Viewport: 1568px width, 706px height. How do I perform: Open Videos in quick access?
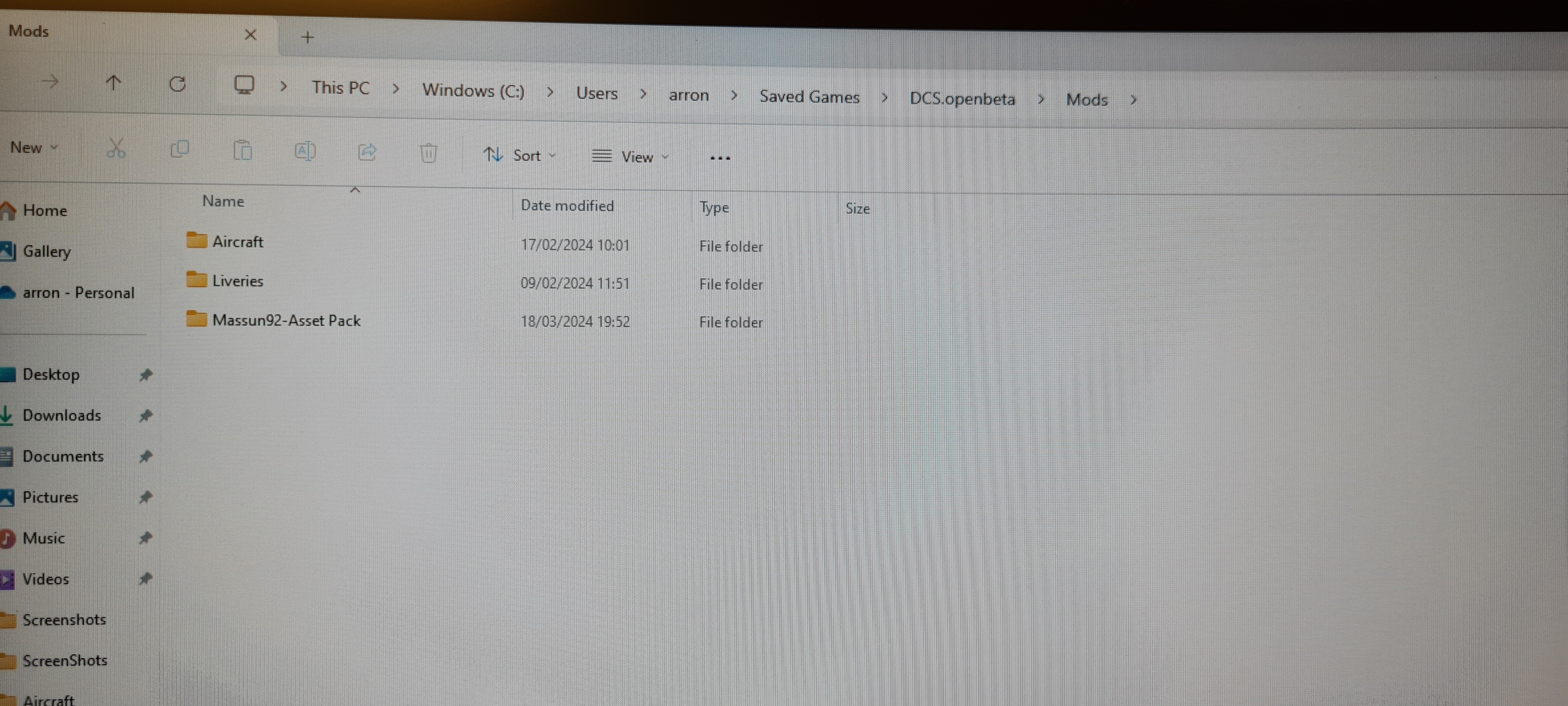pos(45,579)
